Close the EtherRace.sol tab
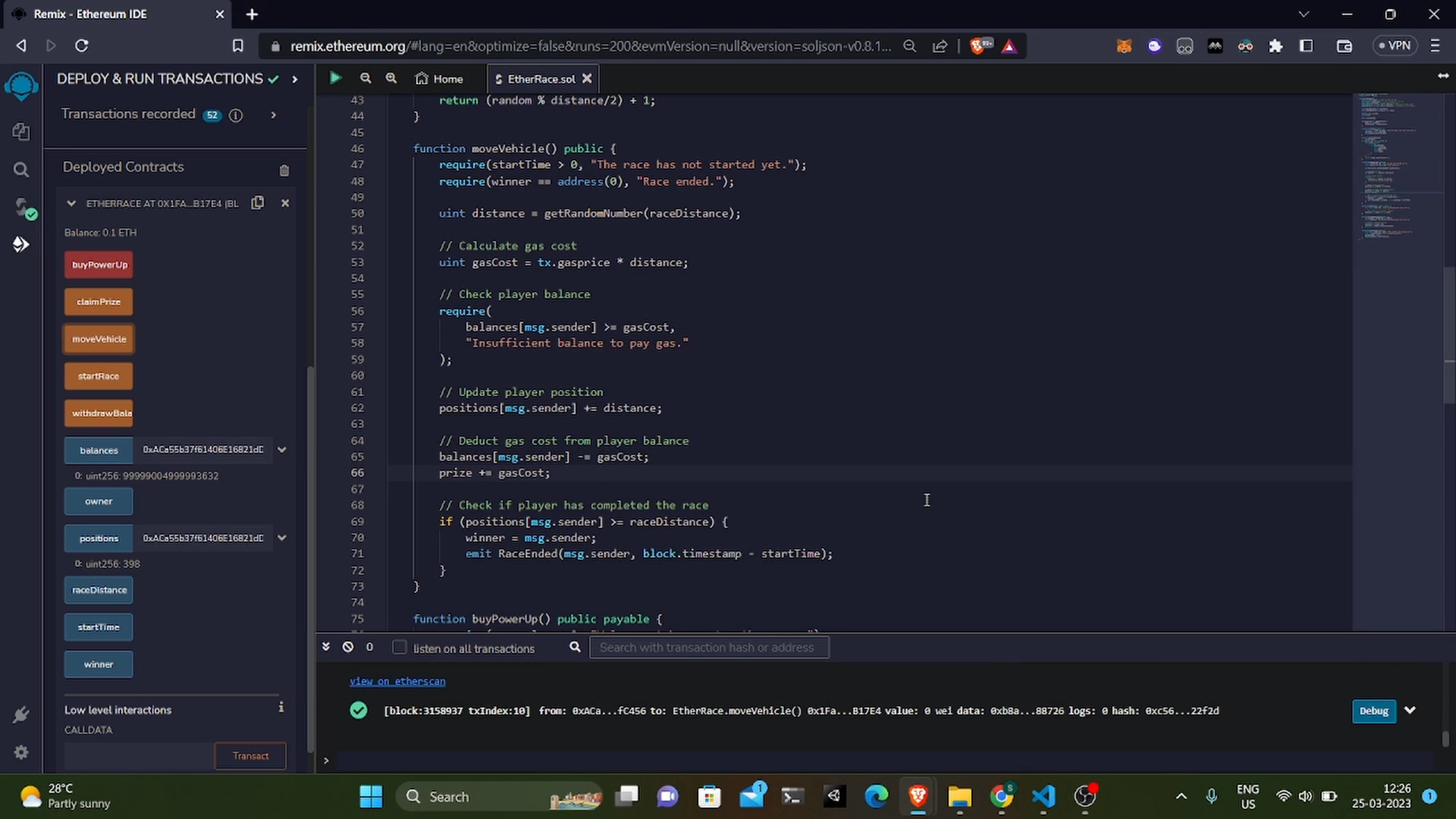Screen dimensions: 1456x819 pyautogui.click(x=587, y=78)
